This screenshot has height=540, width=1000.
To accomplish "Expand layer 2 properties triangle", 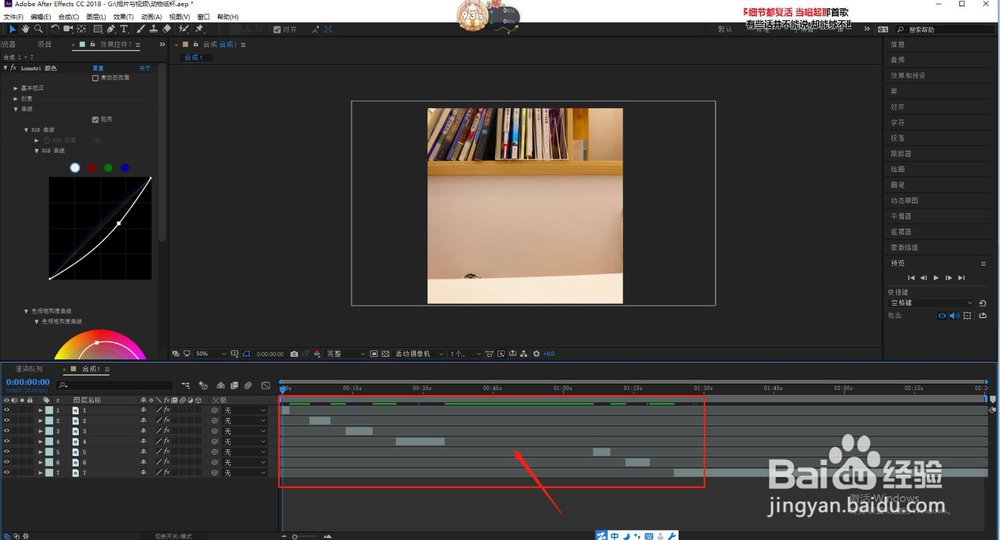I will click(x=40, y=421).
